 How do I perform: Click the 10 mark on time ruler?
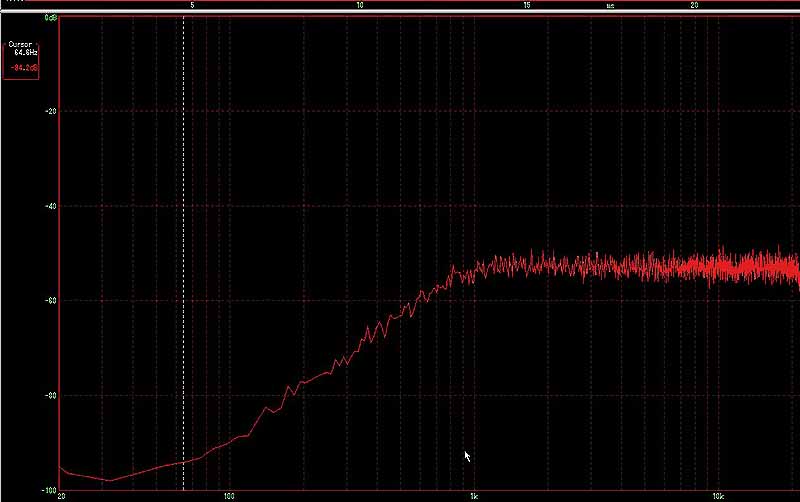(359, 6)
